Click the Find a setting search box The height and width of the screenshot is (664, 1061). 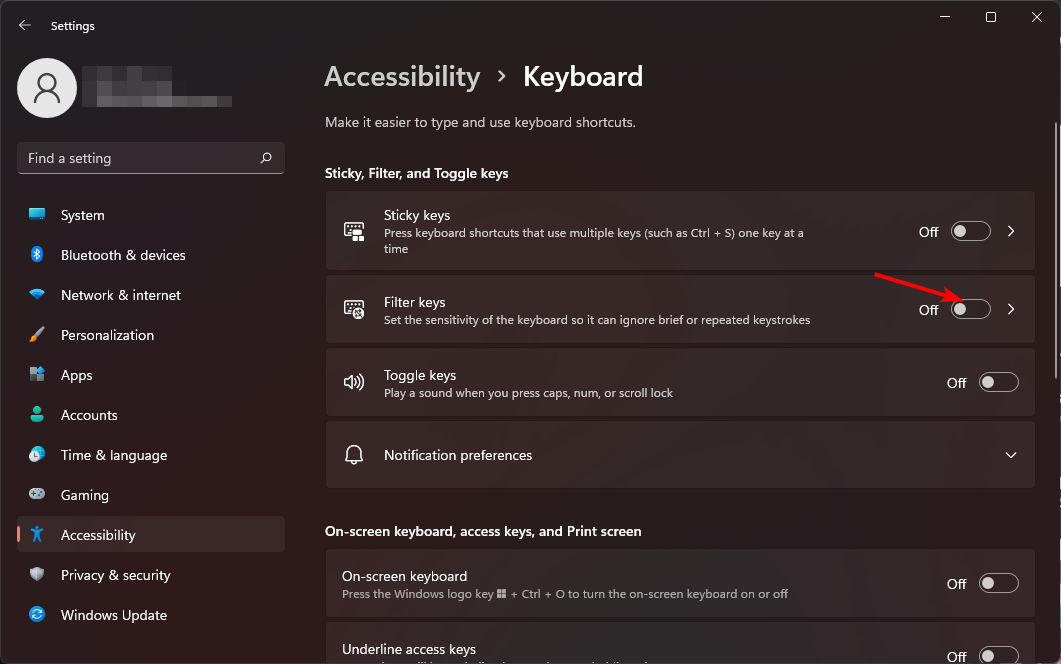(151, 158)
